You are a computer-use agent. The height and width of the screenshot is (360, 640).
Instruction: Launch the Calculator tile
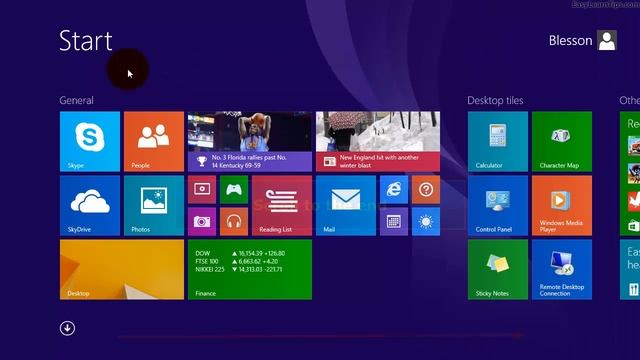498,141
